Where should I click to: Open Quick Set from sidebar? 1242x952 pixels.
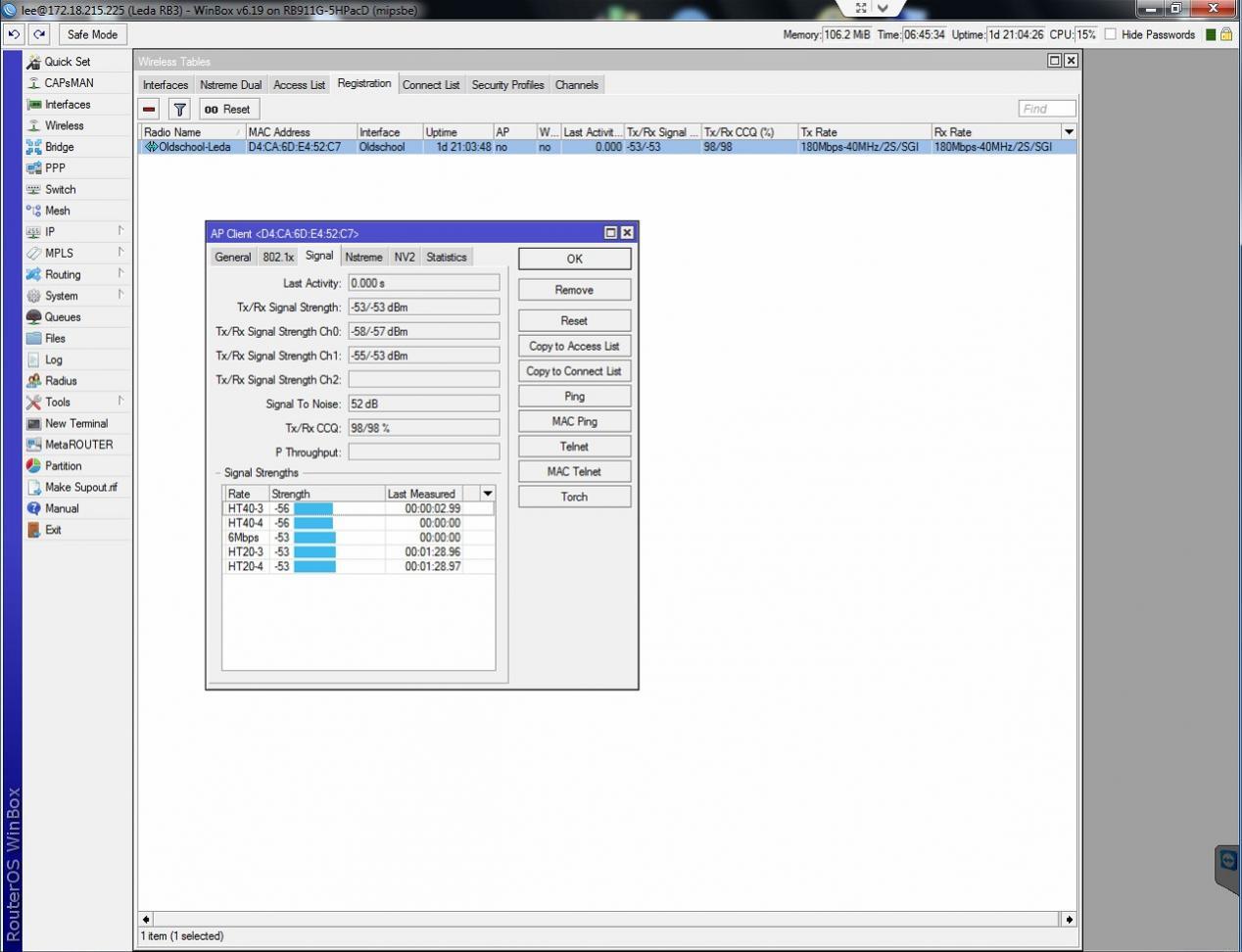click(x=67, y=62)
